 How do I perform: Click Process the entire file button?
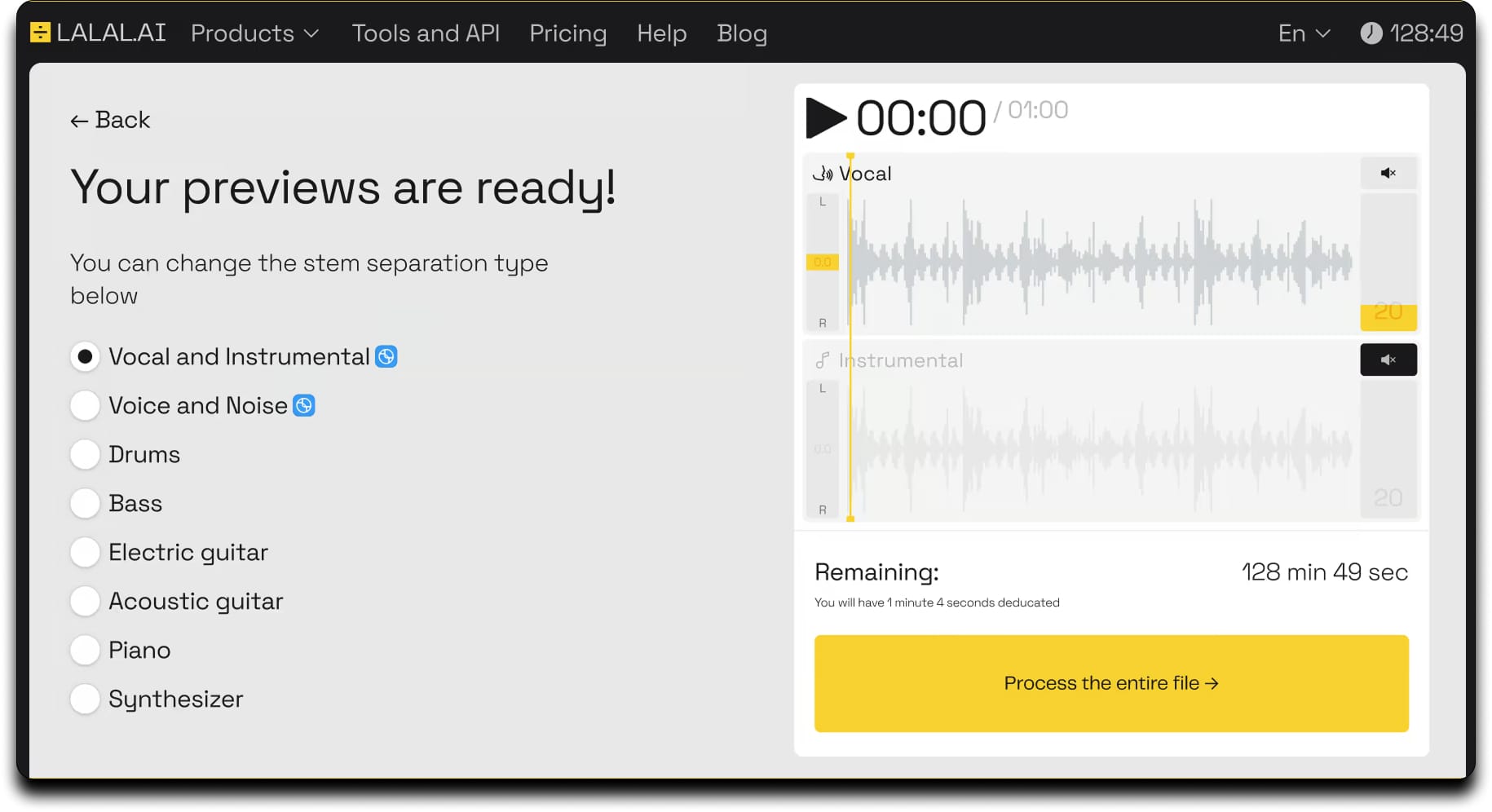1110,683
